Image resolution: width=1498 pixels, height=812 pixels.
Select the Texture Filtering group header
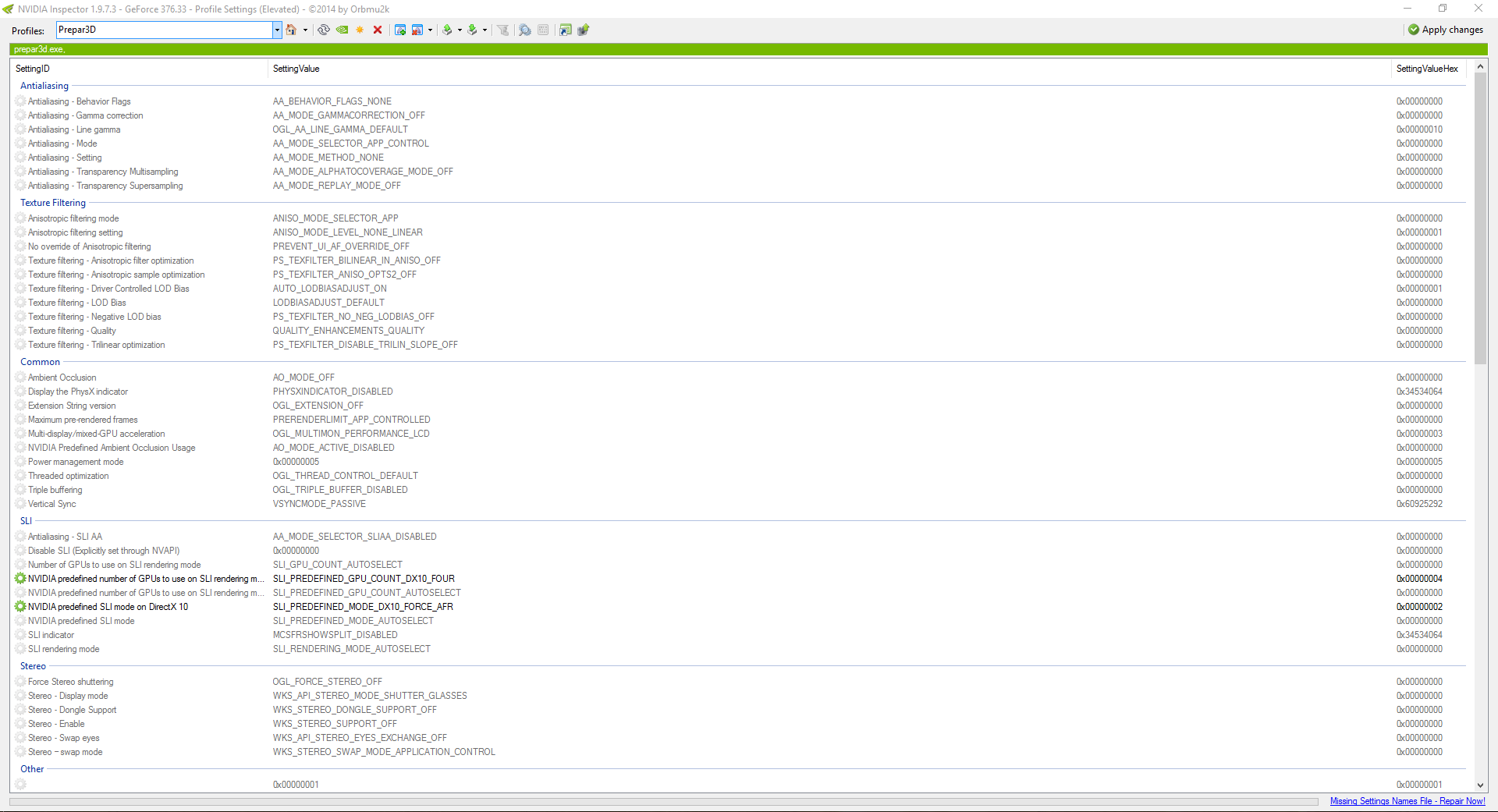[53, 203]
